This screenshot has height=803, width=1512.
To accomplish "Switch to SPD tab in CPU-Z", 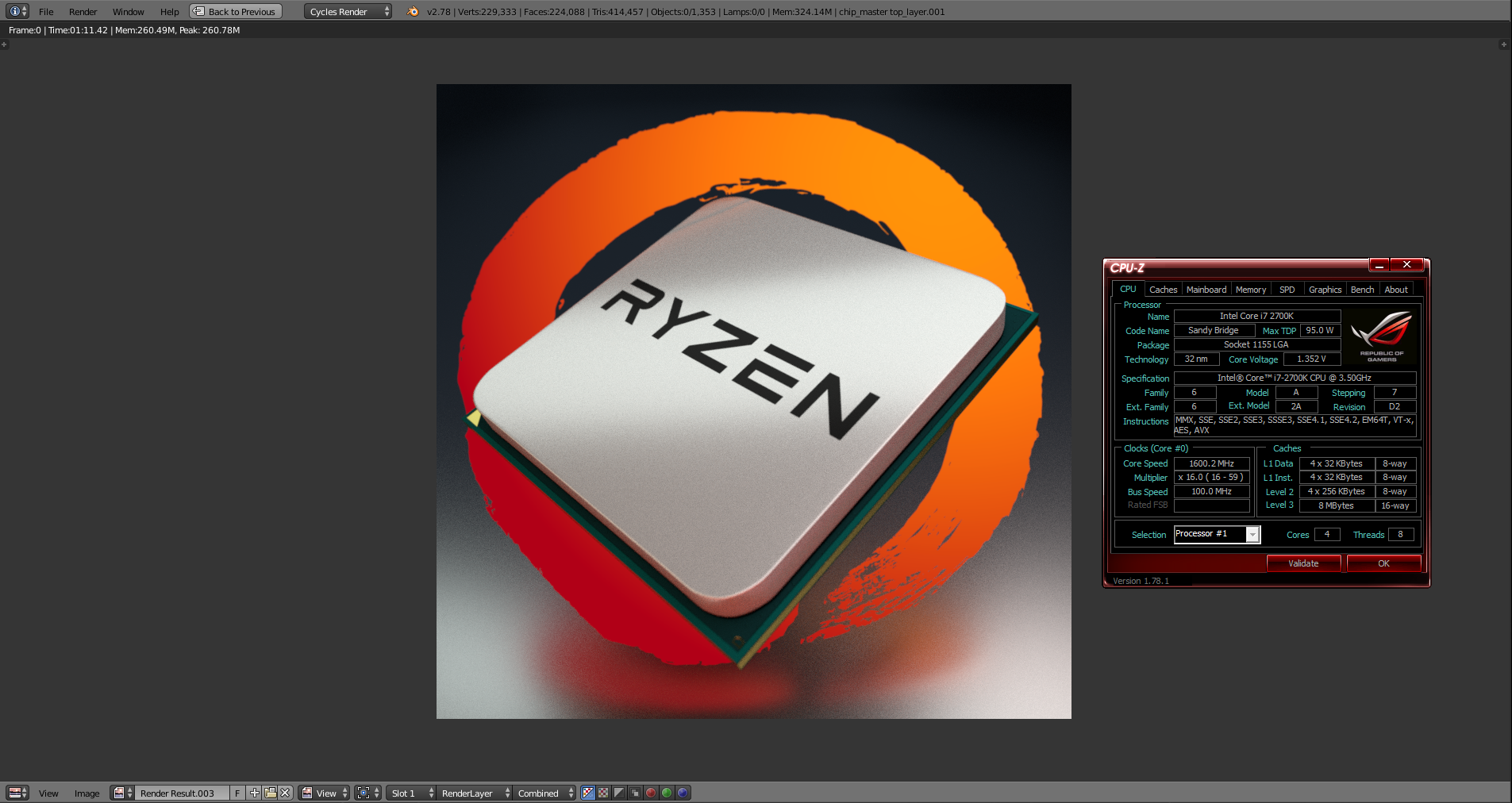I will coord(1287,290).
